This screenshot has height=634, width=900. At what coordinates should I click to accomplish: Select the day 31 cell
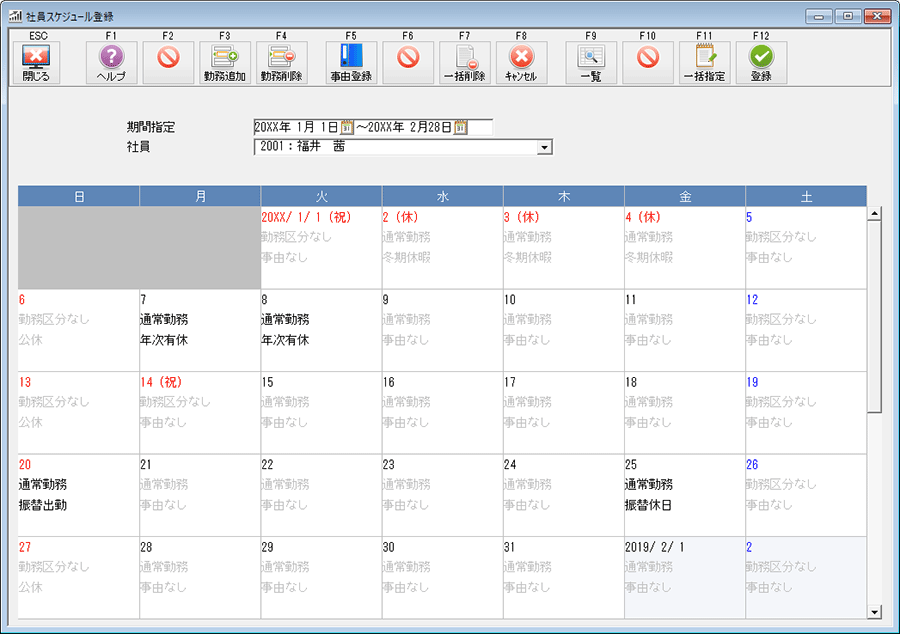point(564,578)
